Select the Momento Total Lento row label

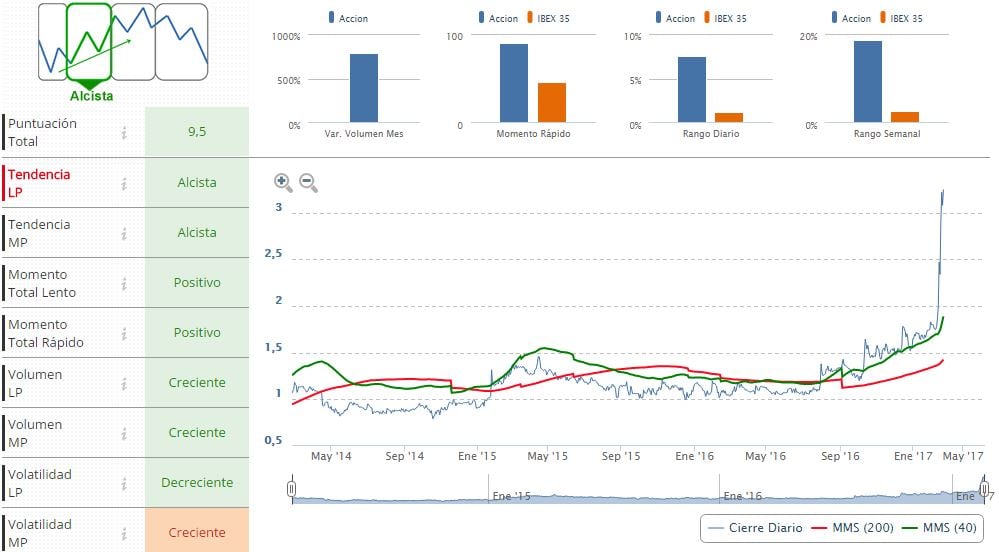42,284
